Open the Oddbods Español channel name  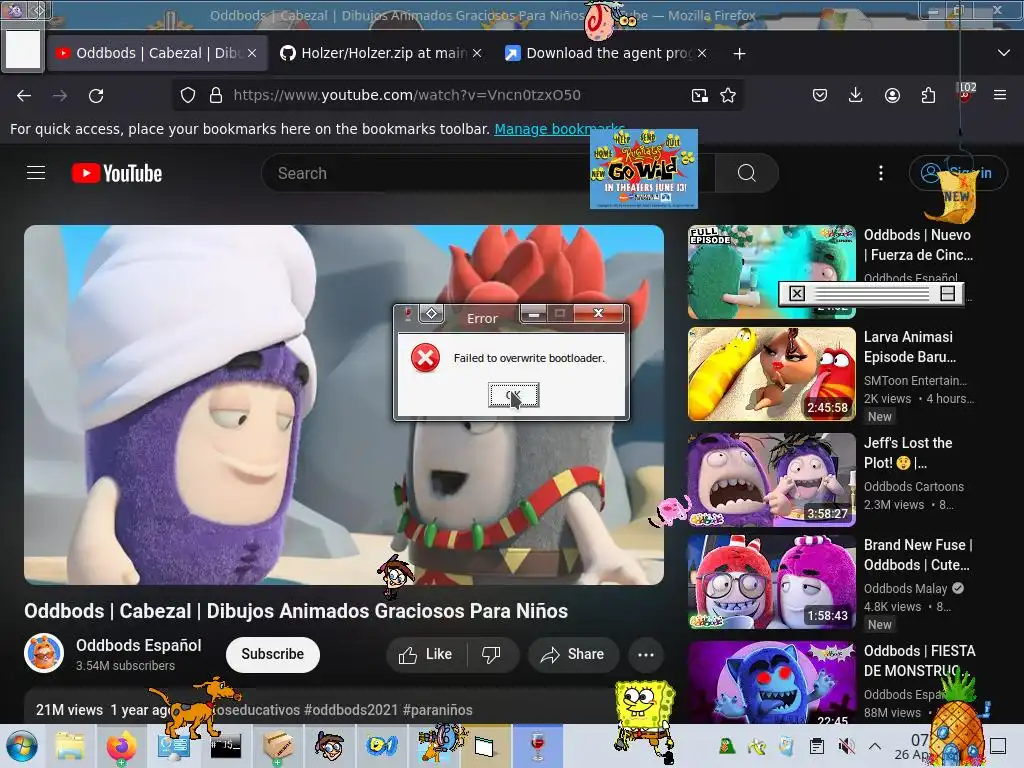[x=138, y=645]
